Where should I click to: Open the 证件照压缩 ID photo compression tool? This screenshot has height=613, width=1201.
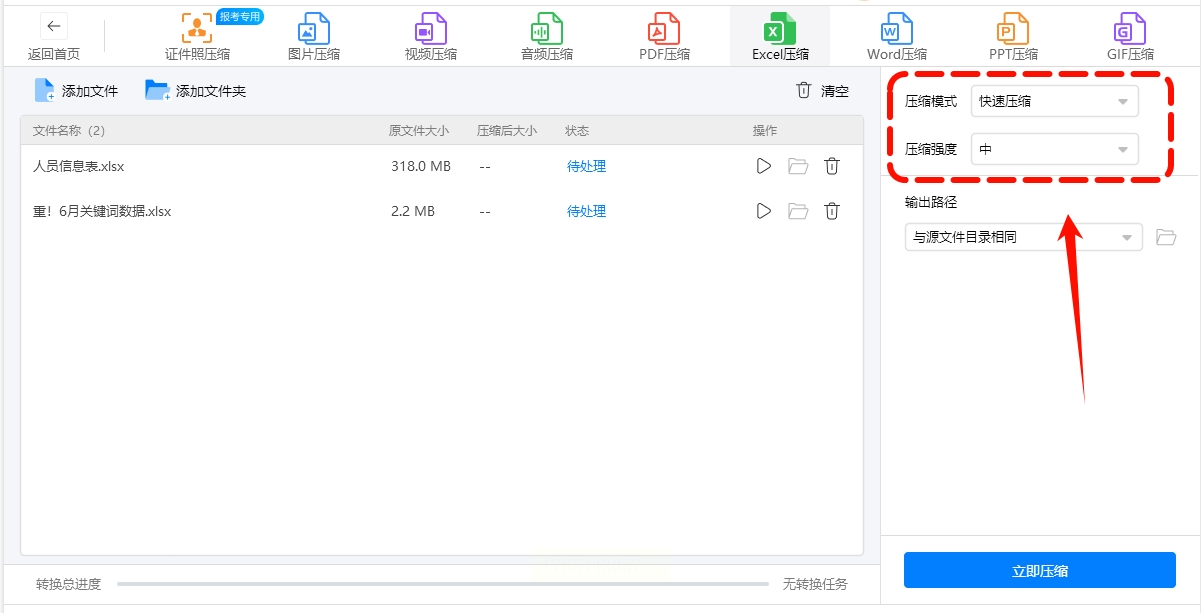197,36
